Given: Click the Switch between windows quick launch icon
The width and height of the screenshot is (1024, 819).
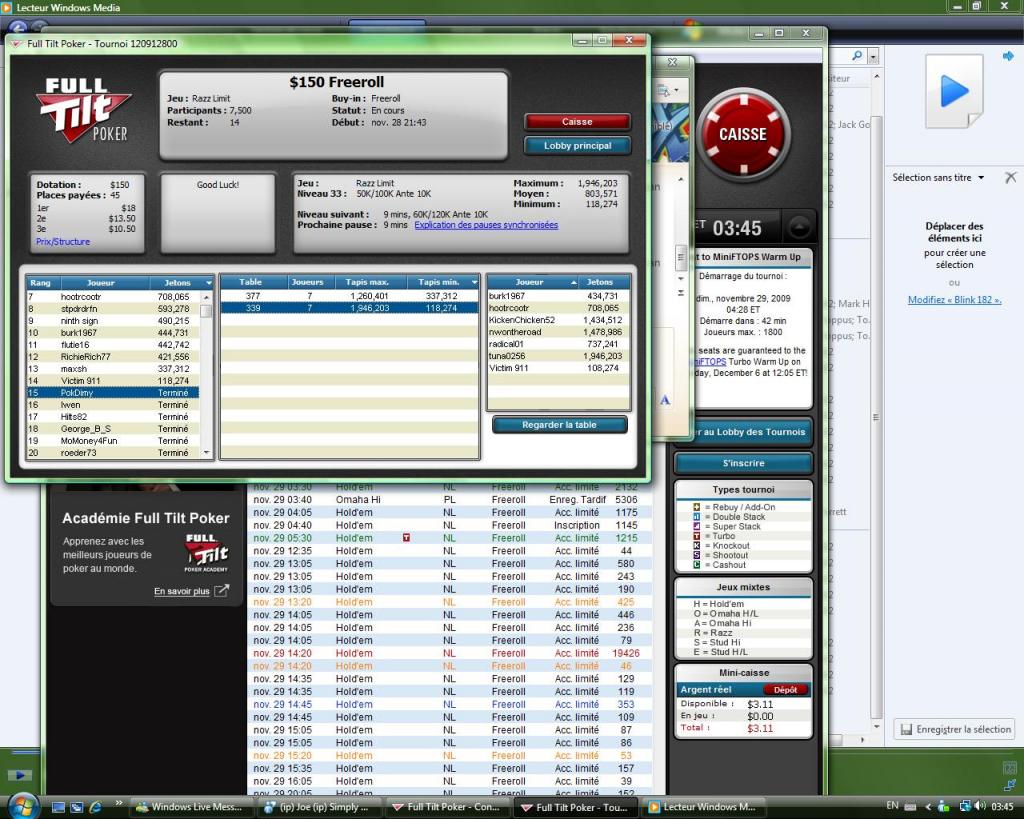Looking at the screenshot, I should (76, 807).
